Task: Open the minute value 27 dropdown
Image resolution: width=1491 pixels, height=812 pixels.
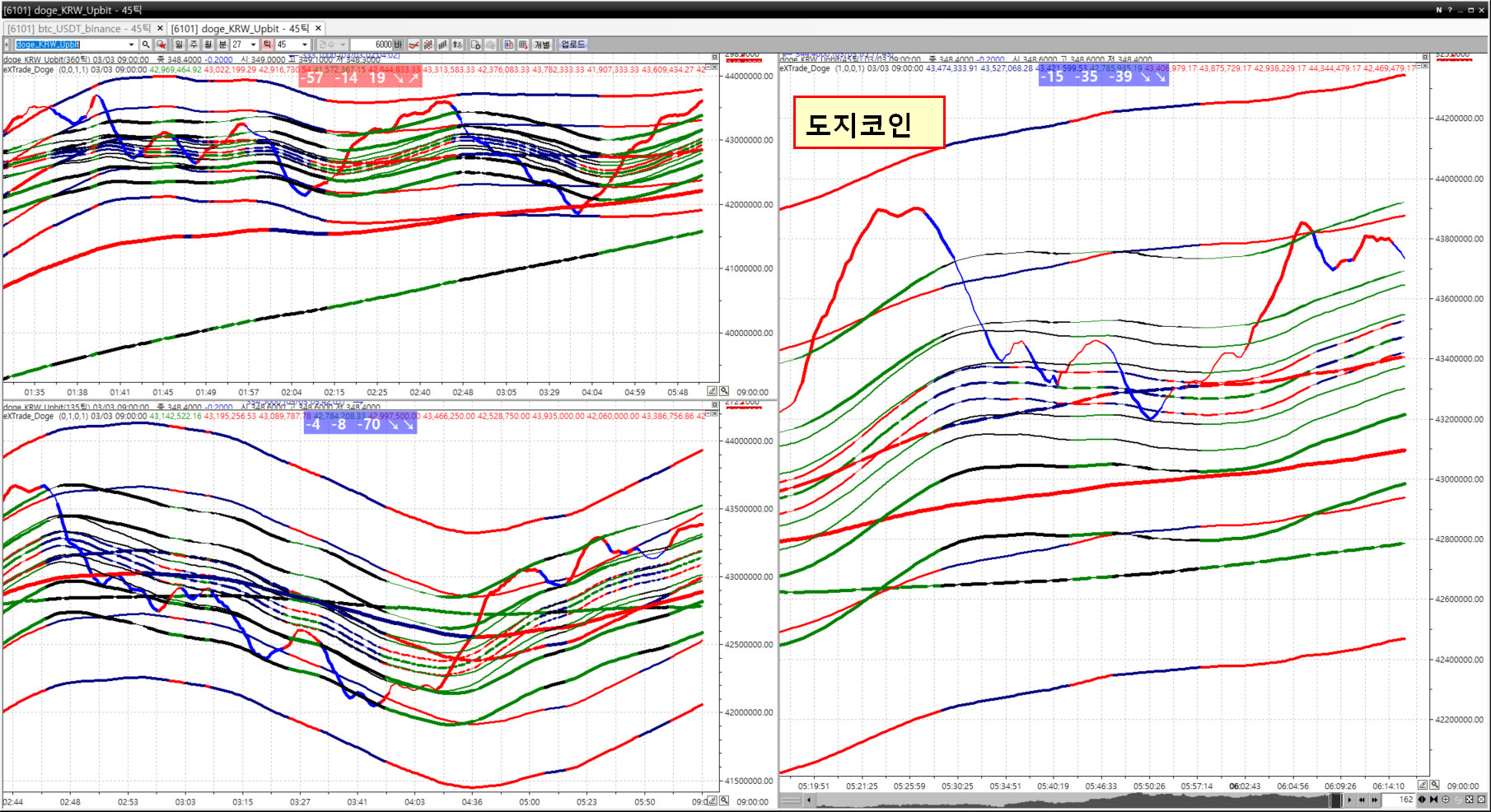Action: (x=253, y=44)
